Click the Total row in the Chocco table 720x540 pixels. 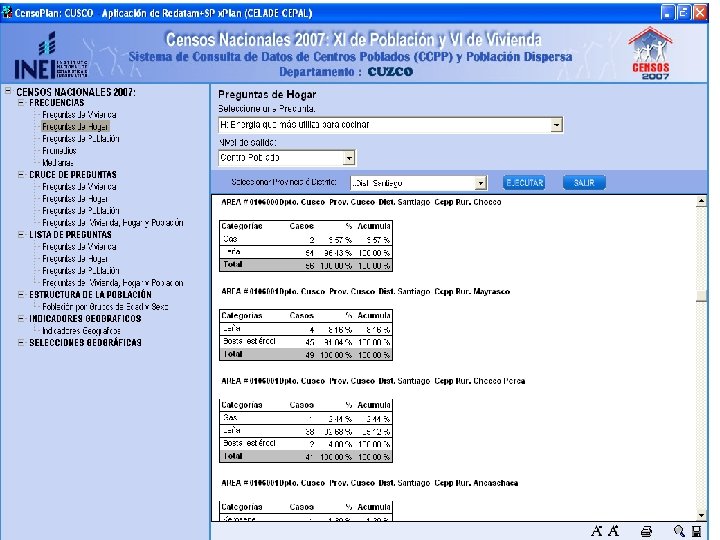coord(306,265)
